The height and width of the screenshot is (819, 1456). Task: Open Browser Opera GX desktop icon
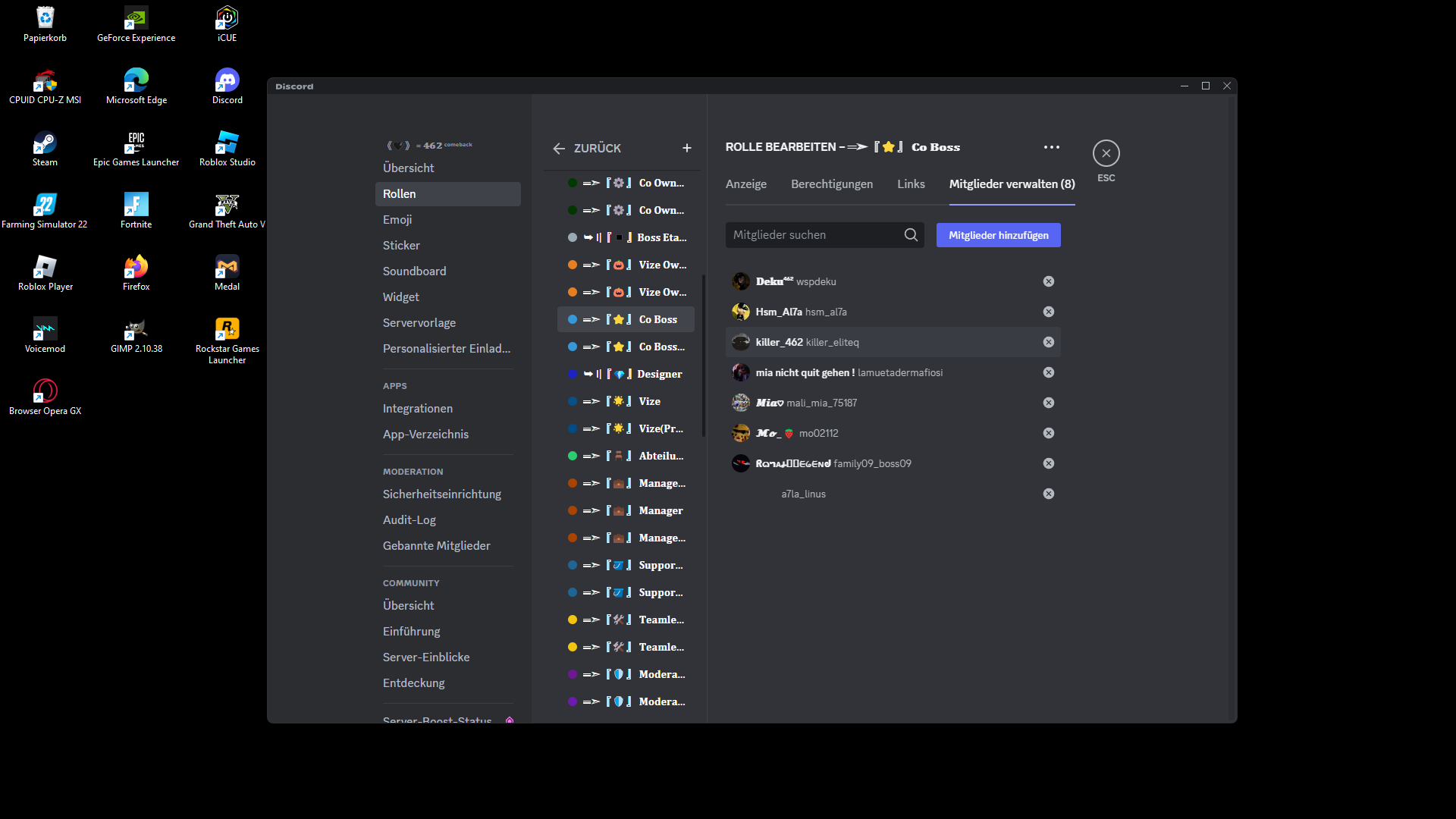pyautogui.click(x=45, y=397)
